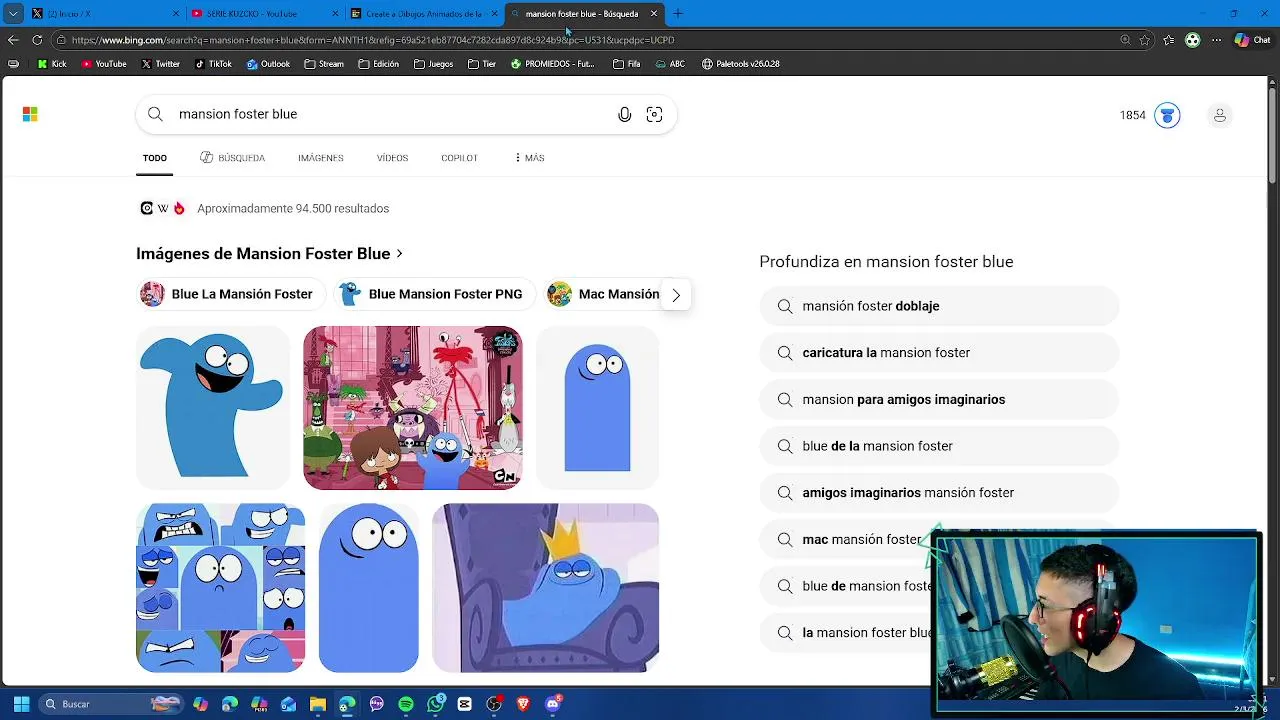Select the Mac Mansión chip
Screen dimensions: 1280x720
coord(603,294)
